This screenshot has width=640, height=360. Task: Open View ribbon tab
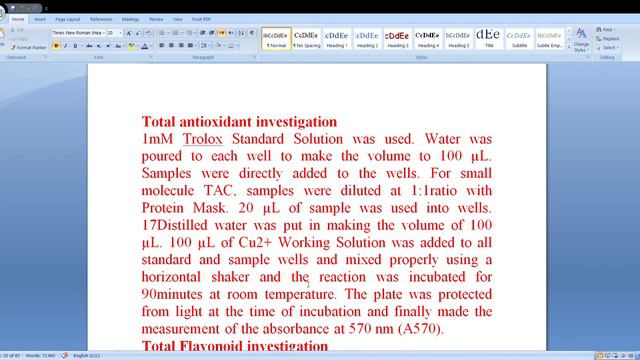[x=177, y=19]
